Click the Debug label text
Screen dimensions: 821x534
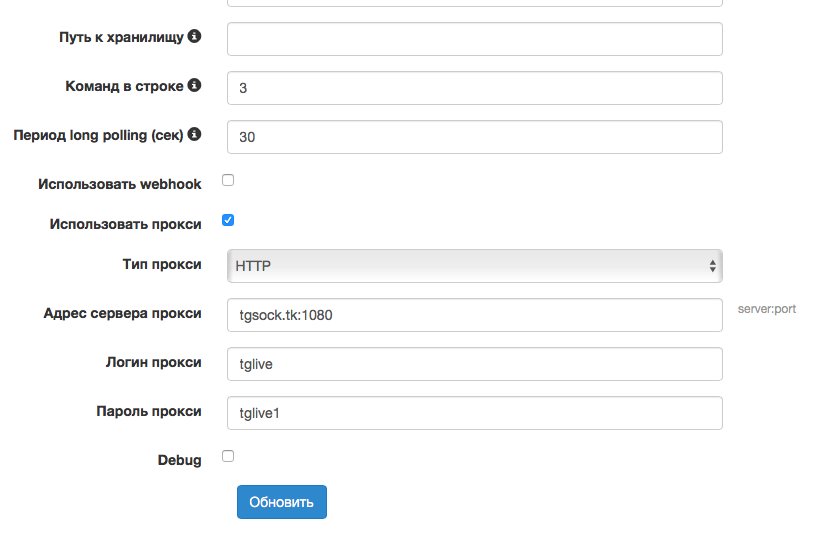(179, 460)
